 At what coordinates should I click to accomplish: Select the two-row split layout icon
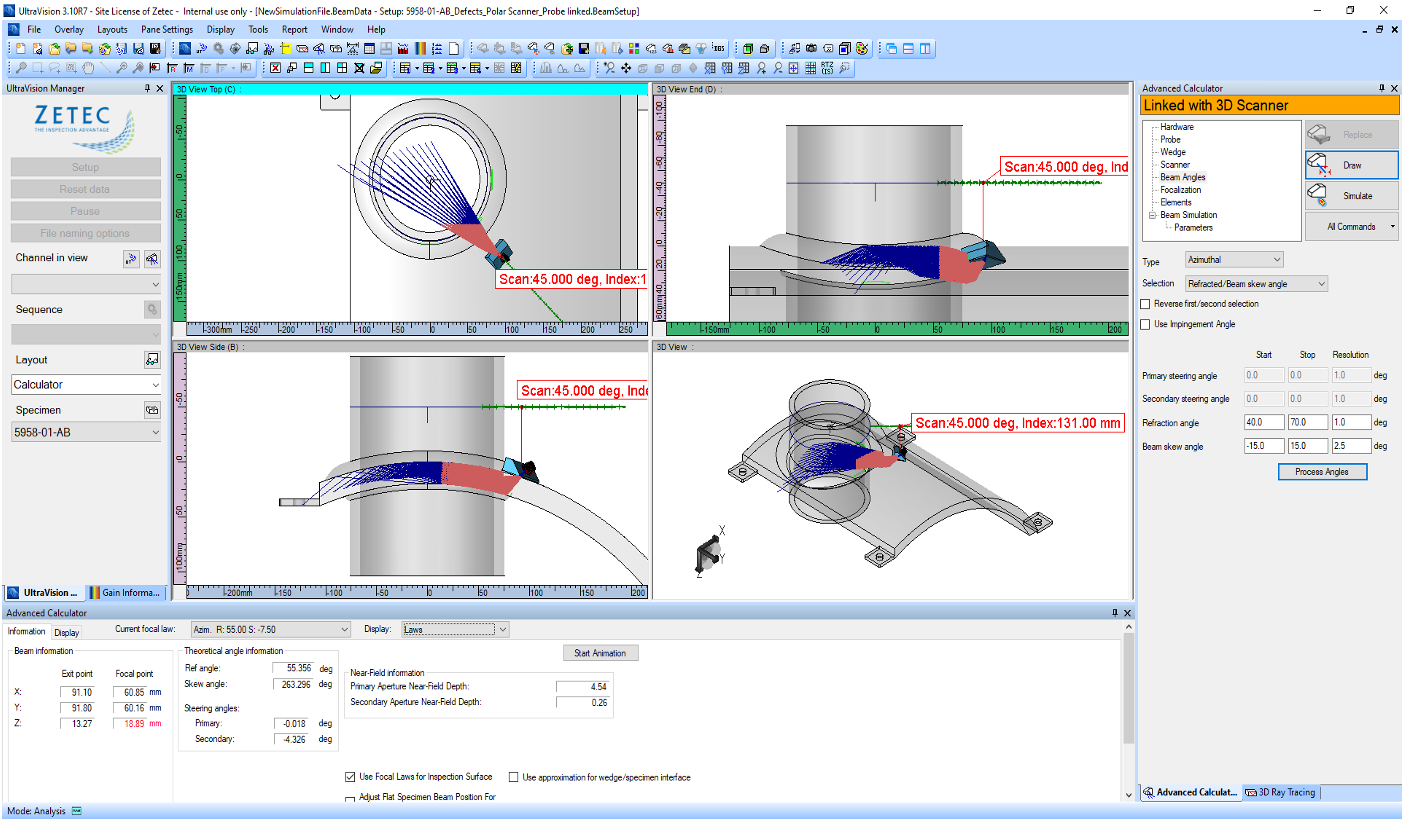[309, 68]
